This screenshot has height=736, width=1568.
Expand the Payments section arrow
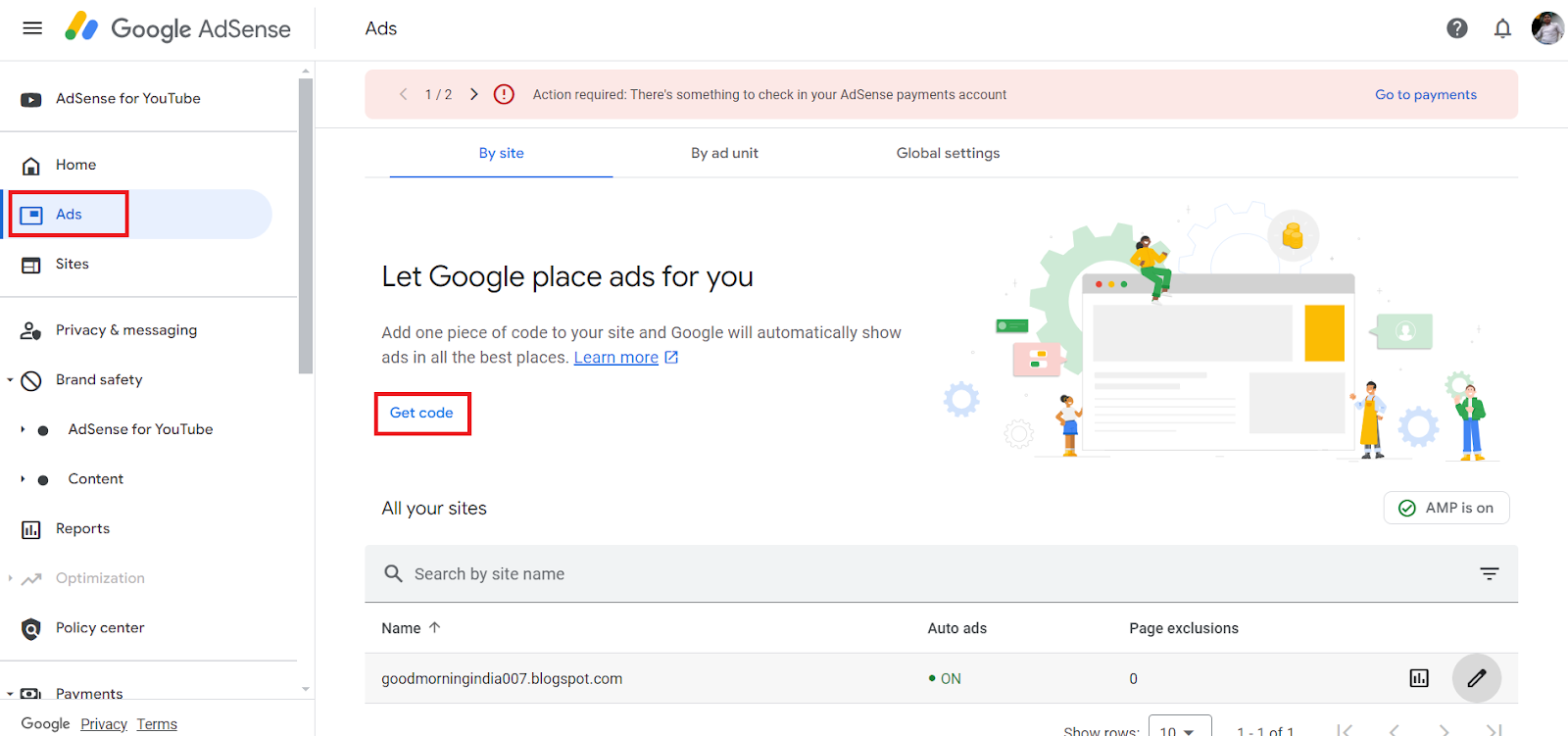10,694
